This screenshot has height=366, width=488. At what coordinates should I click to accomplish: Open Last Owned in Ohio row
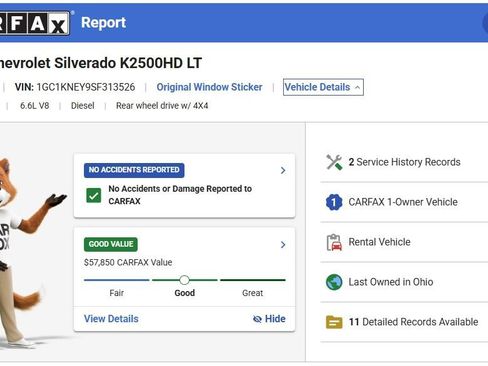(x=404, y=282)
